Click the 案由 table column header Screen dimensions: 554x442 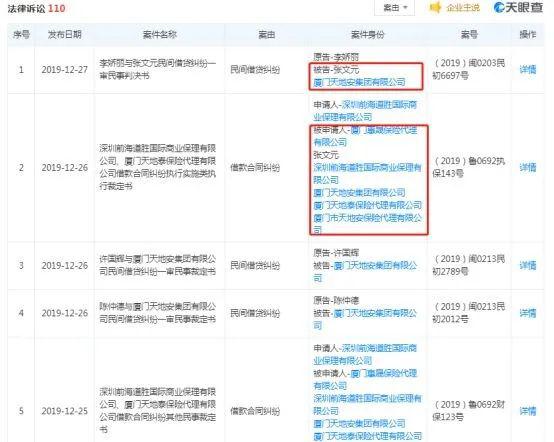pyautogui.click(x=266, y=35)
